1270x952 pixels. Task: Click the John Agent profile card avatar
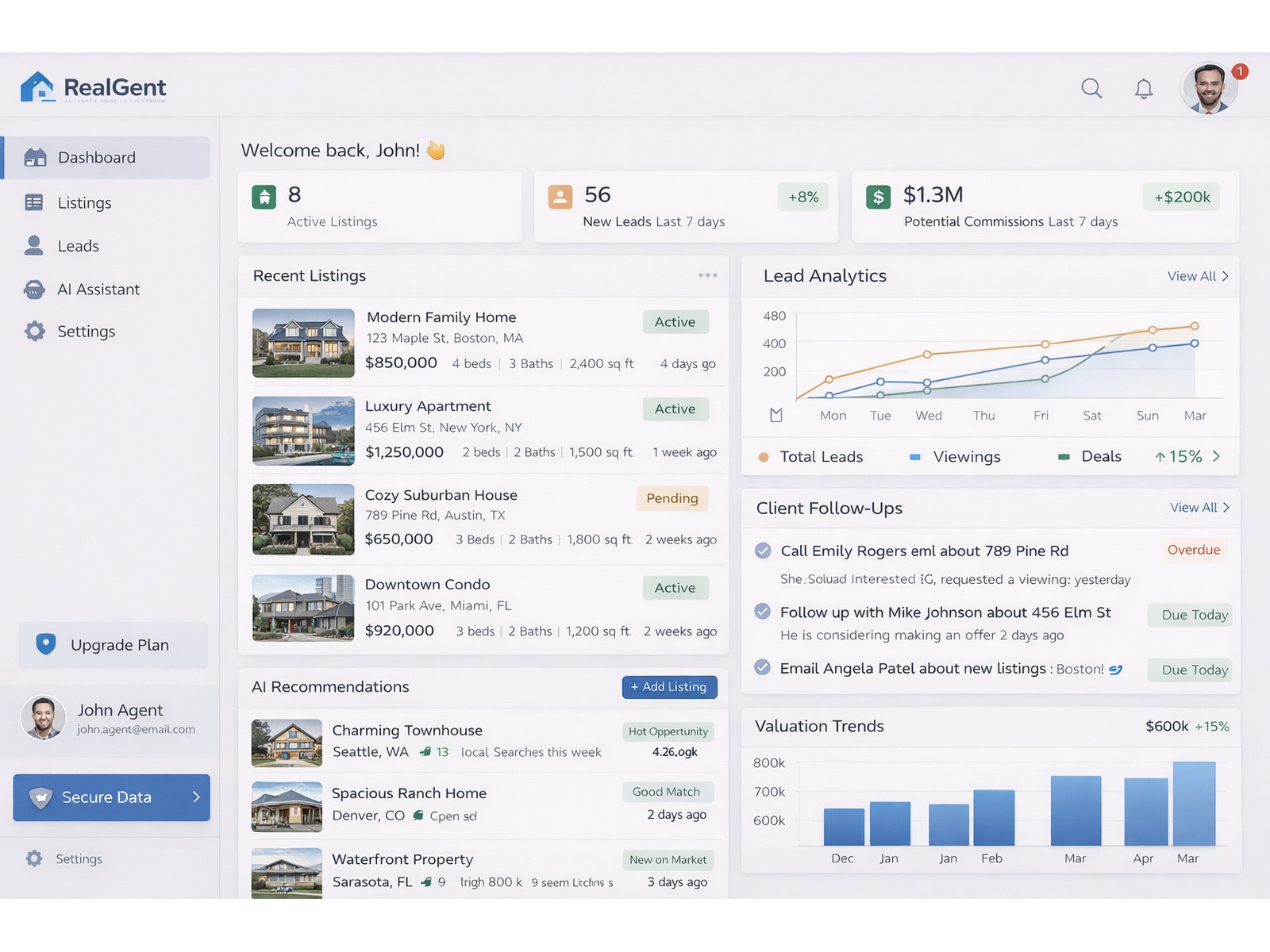click(43, 718)
